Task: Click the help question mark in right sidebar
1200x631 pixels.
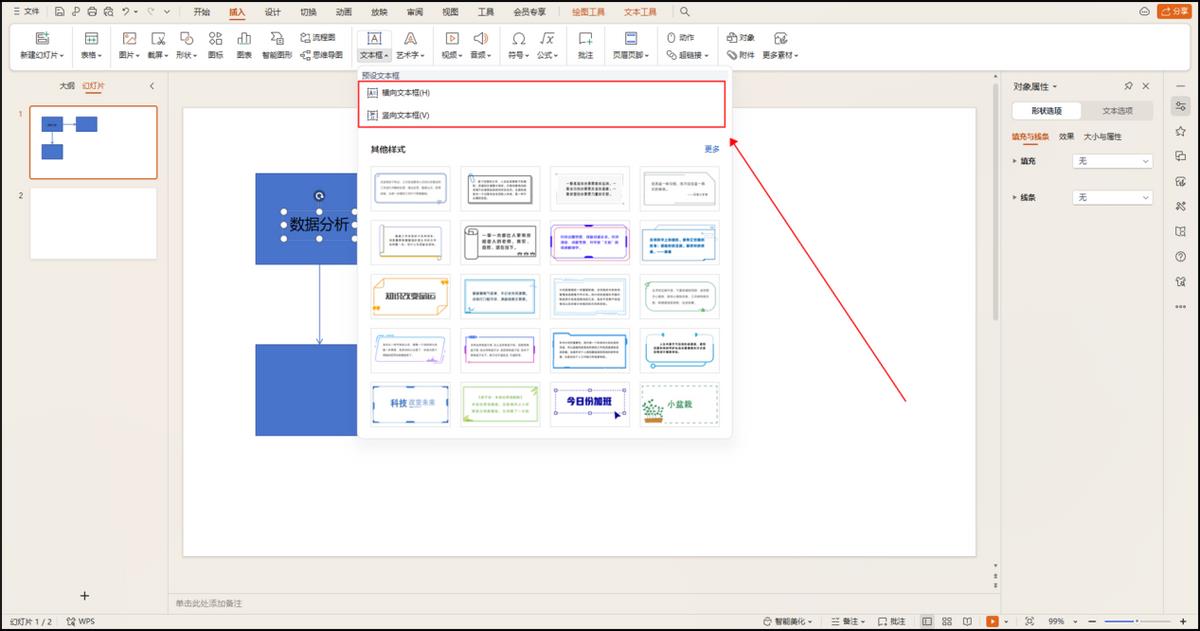Action: pos(1181,257)
